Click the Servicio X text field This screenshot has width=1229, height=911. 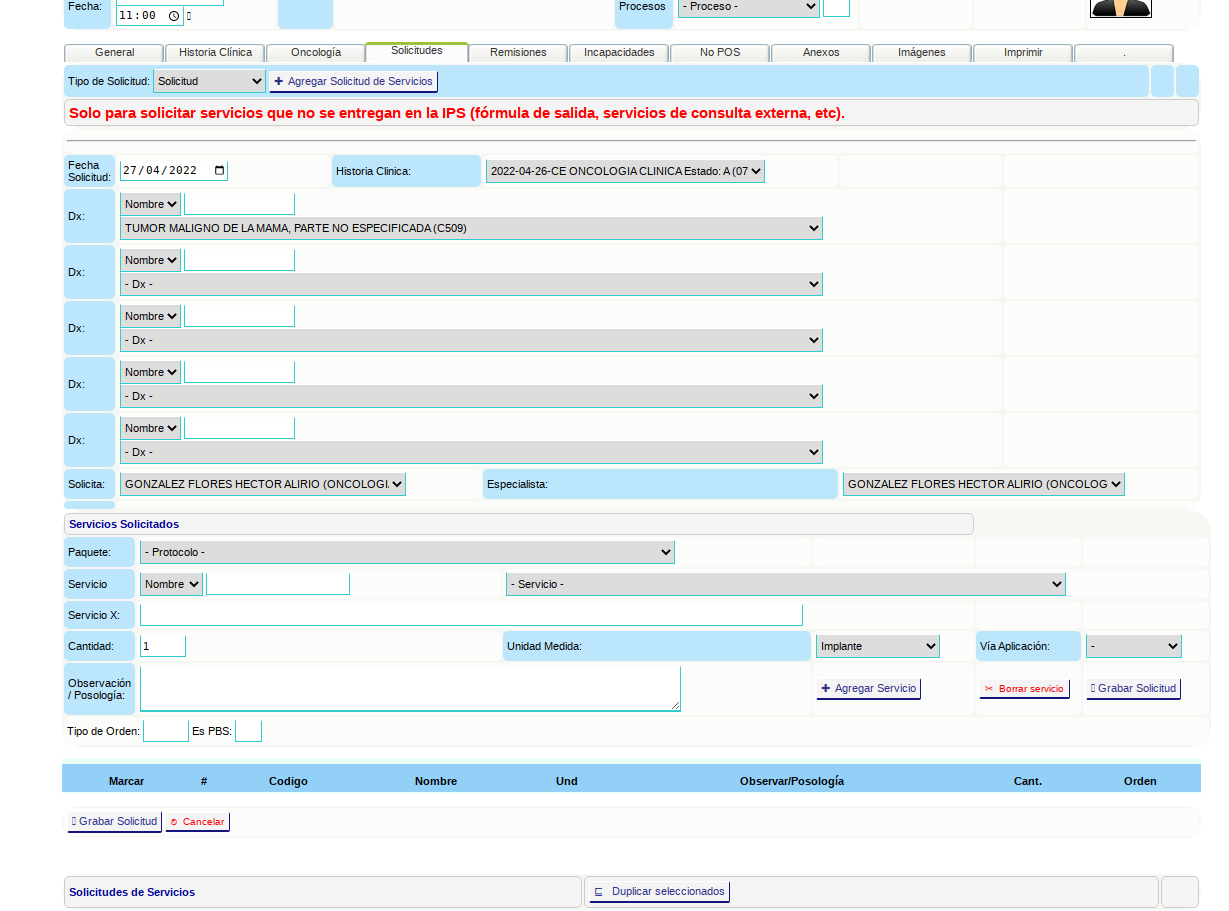tap(471, 615)
